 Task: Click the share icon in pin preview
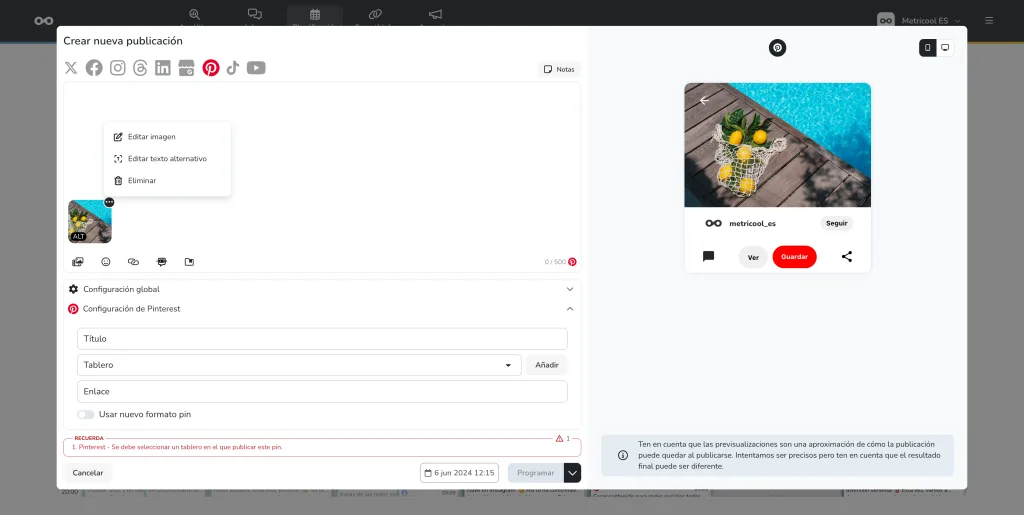click(x=847, y=257)
